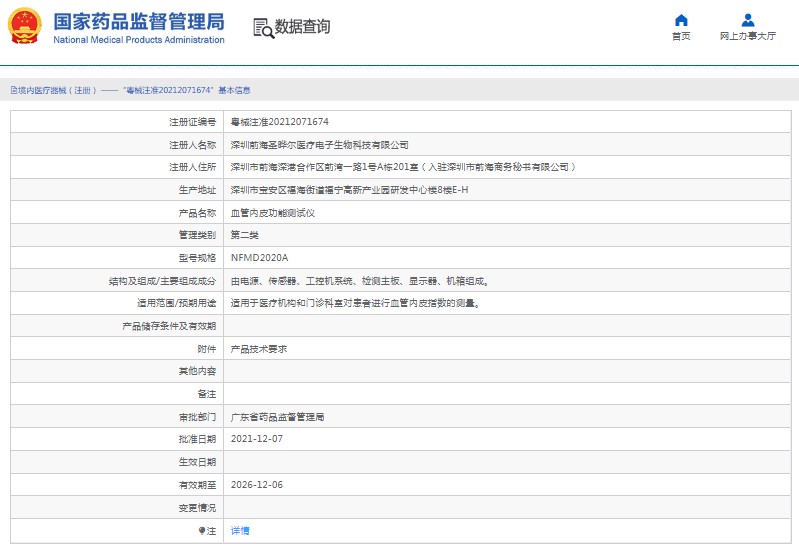Screen dimensions: 799x552
Task: Select production address 深圳市宝安区福海街道 text
Action: 349,190
